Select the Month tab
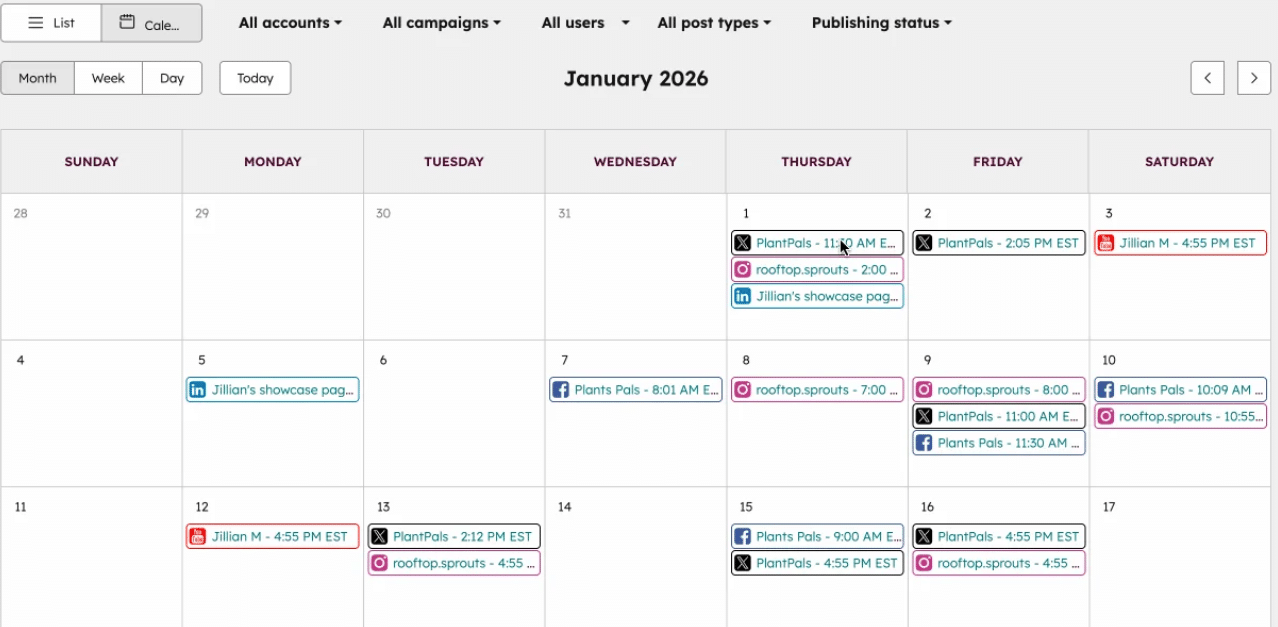Viewport: 1278px width, 627px height. [37, 77]
